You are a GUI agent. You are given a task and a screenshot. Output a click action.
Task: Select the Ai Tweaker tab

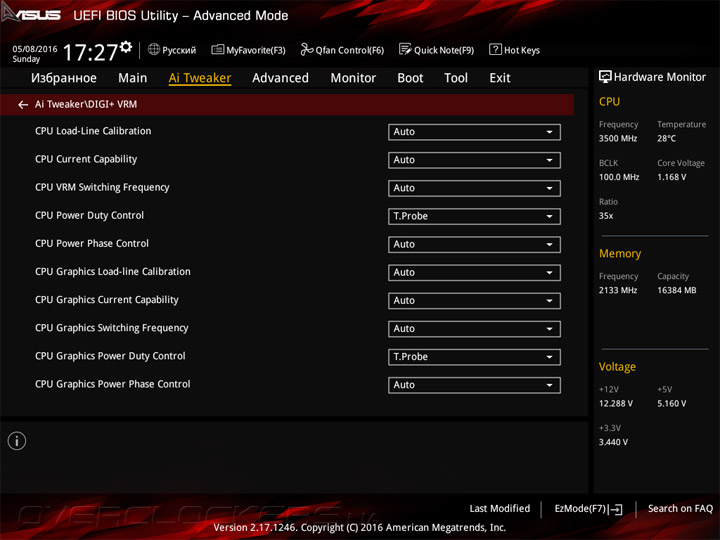tap(200, 78)
